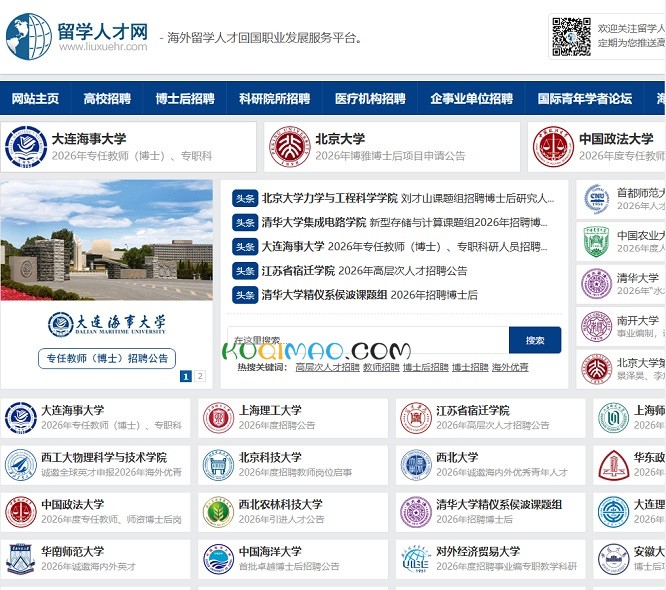The height and width of the screenshot is (590, 666).
Task: Click 上海师范 green emblem at right edge
Action: [x=613, y=418]
